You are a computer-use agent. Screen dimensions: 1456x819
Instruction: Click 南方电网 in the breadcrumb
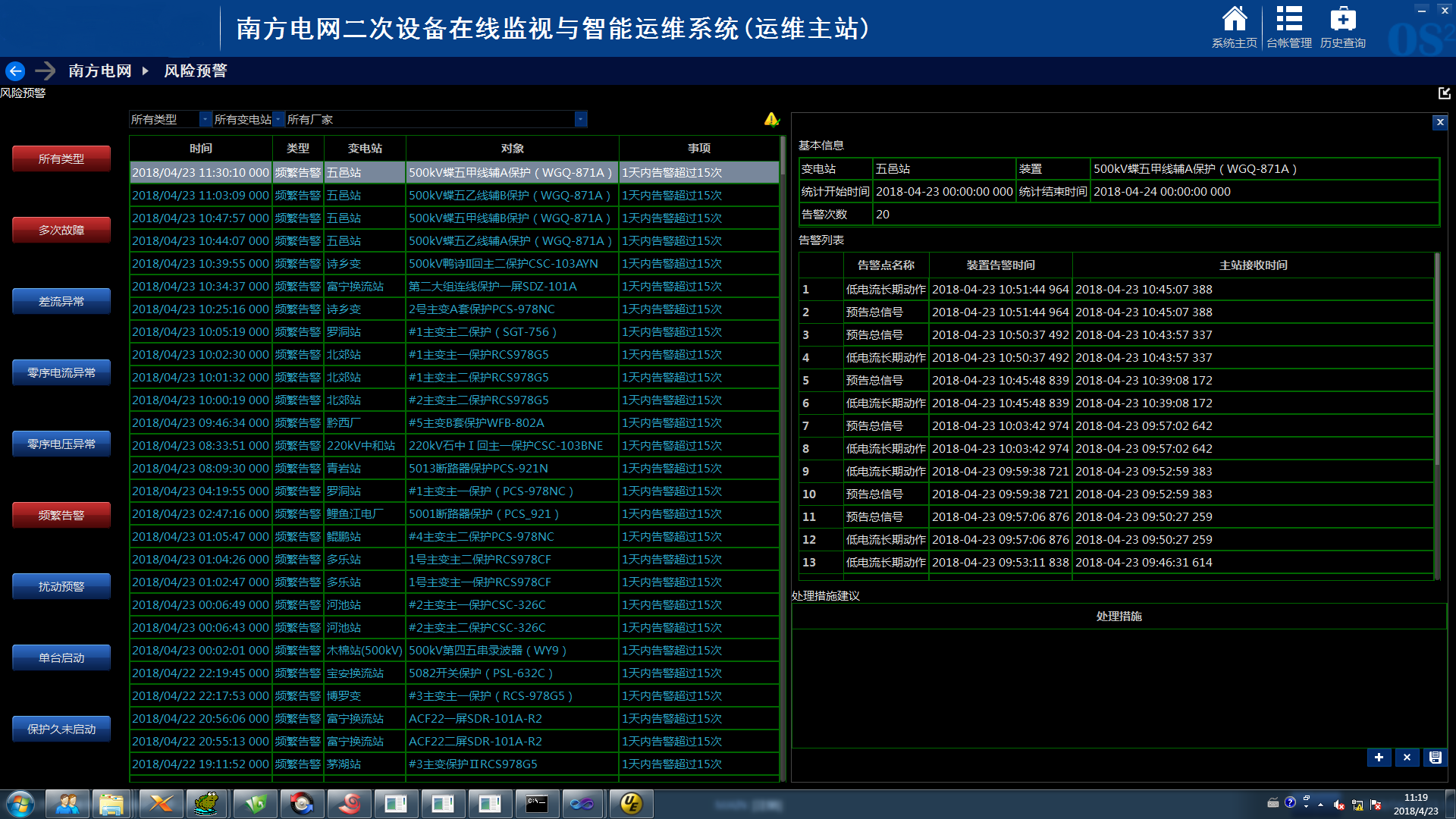tap(100, 71)
